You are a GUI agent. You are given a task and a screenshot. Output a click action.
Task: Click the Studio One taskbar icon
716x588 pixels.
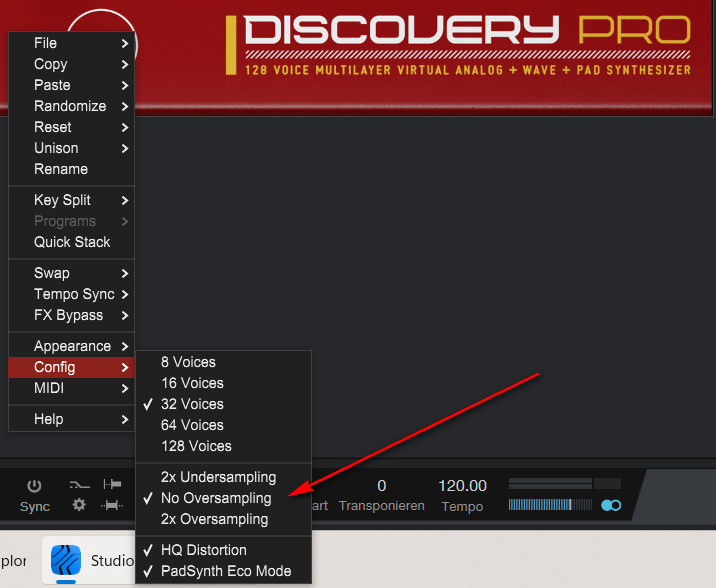click(66, 560)
